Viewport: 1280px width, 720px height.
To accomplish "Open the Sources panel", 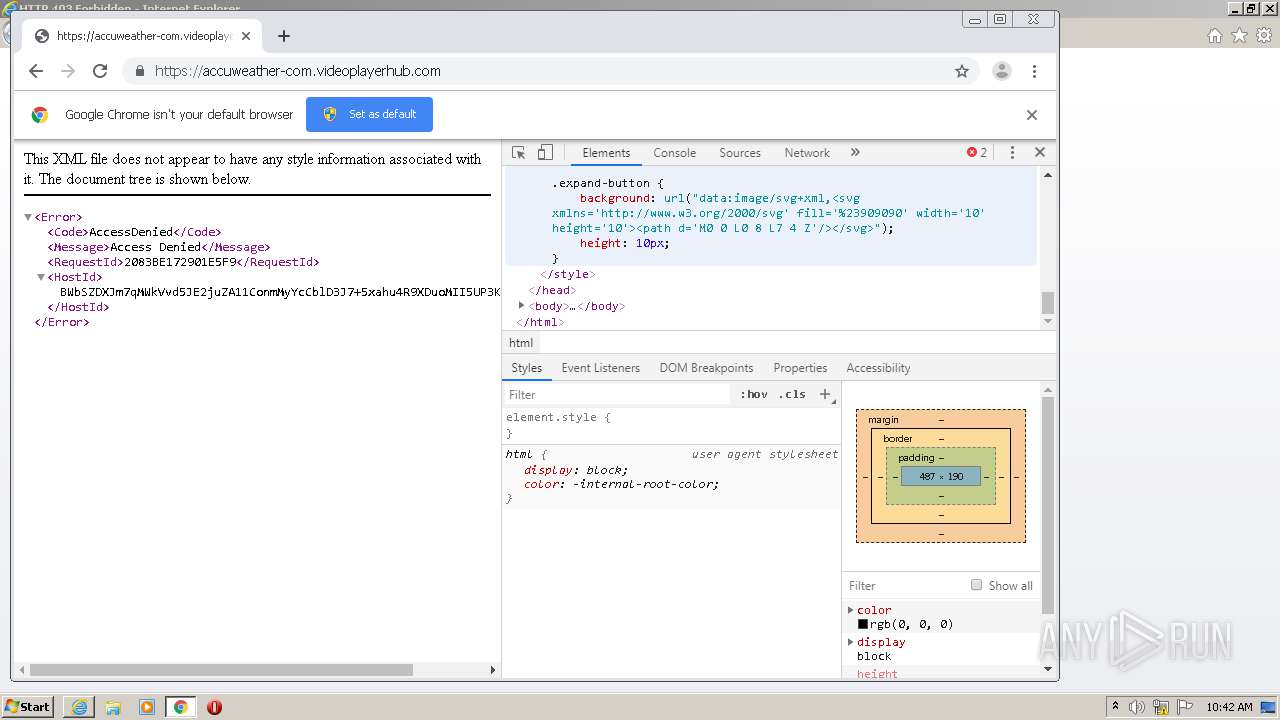I will click(740, 153).
